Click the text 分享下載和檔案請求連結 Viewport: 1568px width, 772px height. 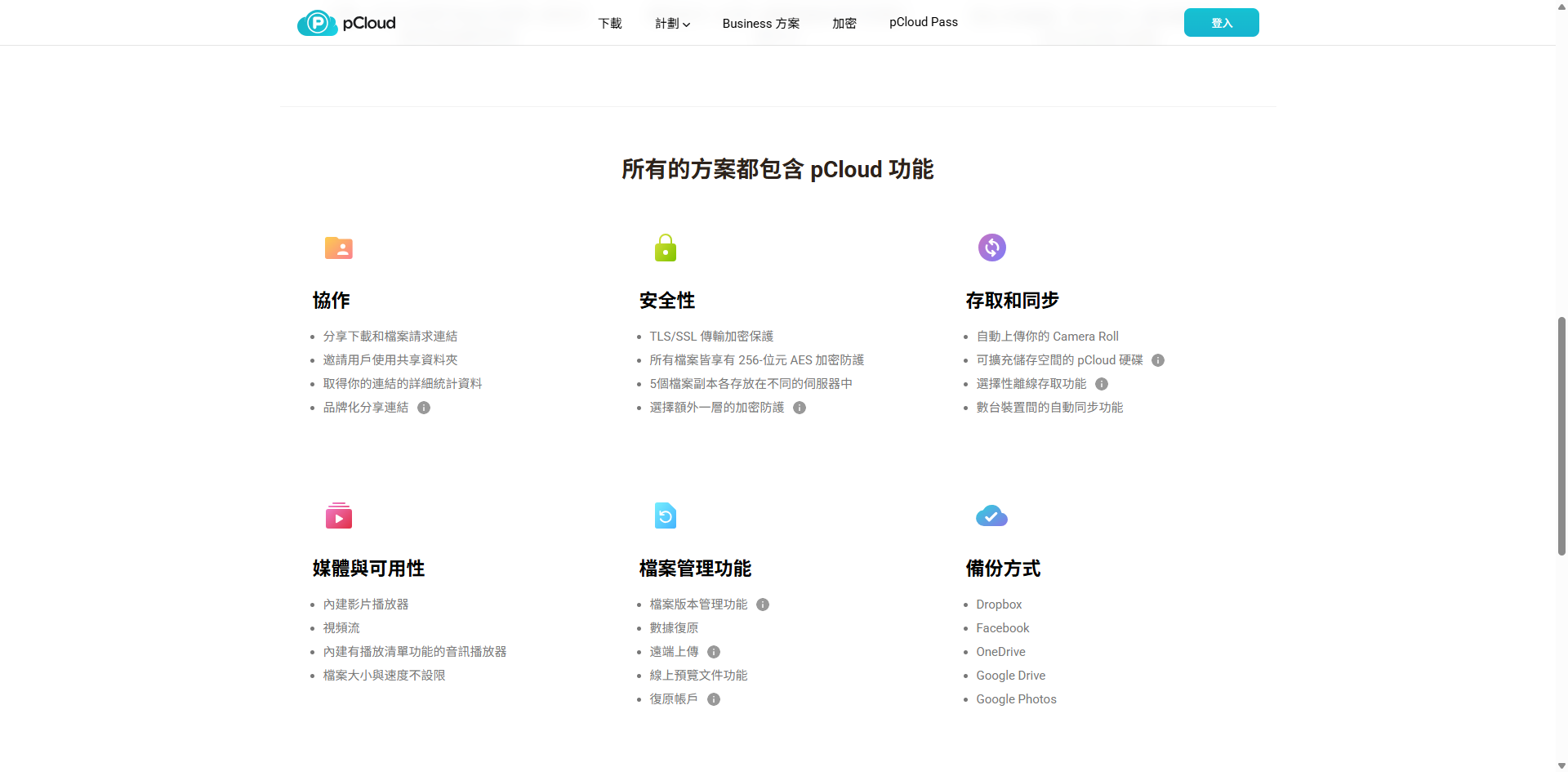(390, 337)
